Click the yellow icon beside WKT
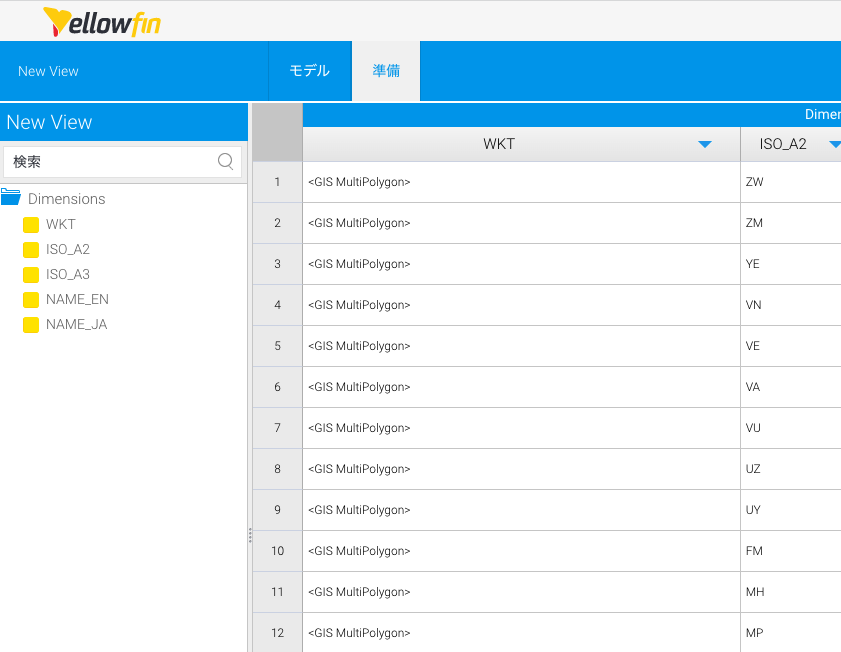 31,225
